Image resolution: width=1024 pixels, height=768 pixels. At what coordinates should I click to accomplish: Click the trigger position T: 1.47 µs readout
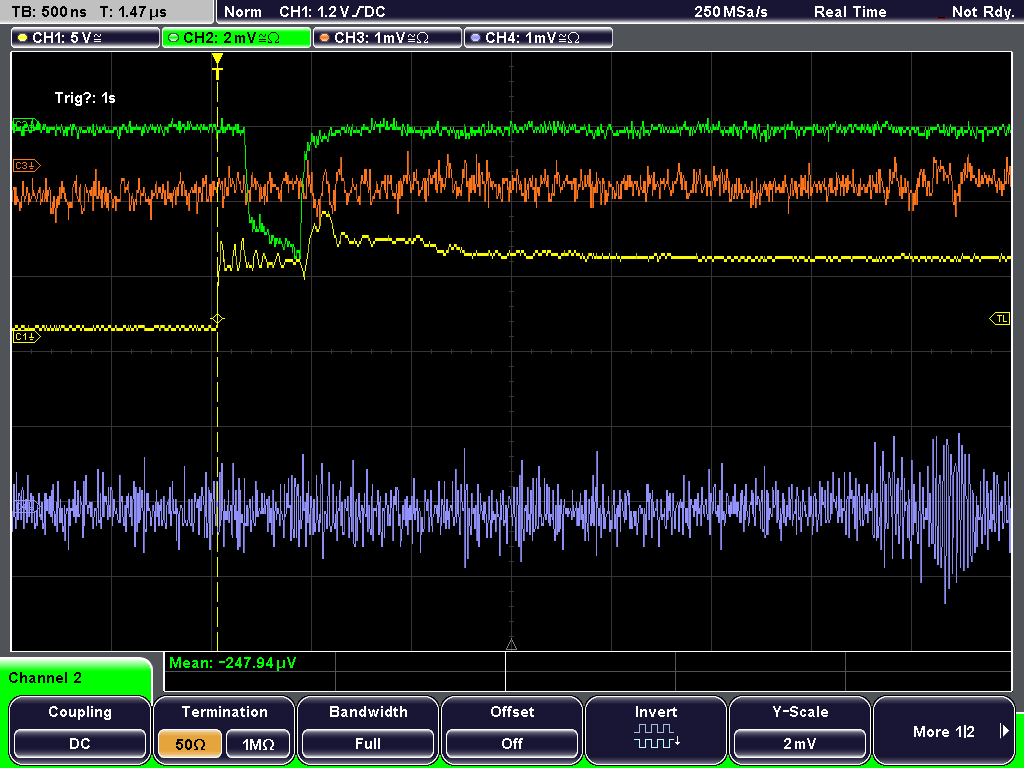click(x=134, y=12)
